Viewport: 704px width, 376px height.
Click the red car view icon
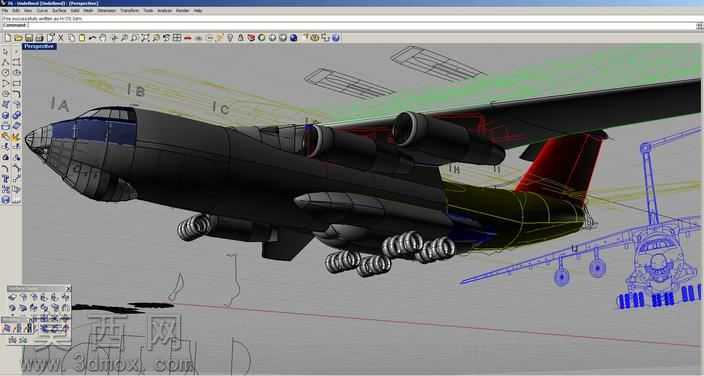click(188, 38)
